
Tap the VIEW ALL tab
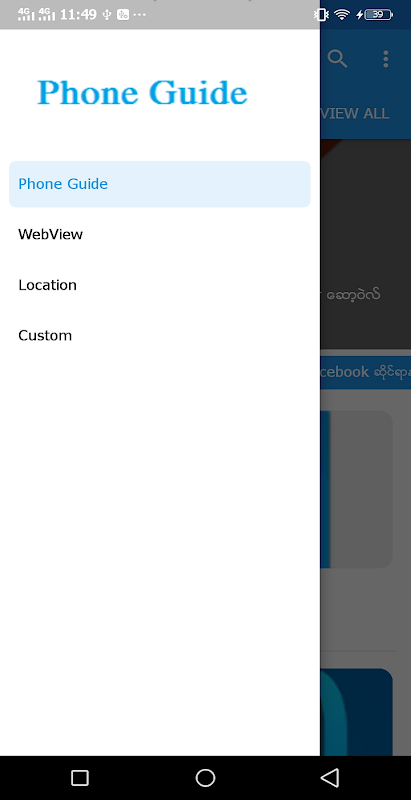(355, 113)
